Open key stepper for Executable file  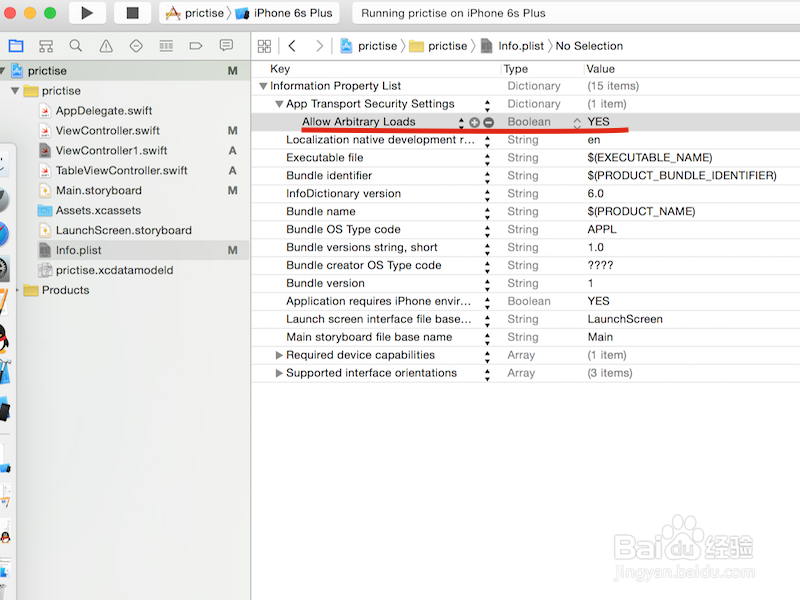487,158
